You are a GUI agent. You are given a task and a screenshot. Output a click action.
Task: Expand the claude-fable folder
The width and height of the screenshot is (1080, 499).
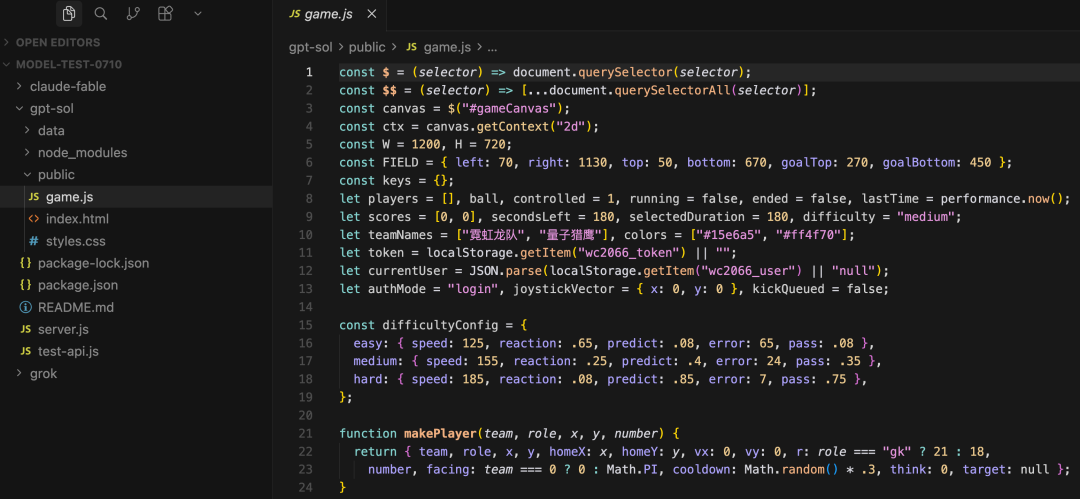point(136,86)
